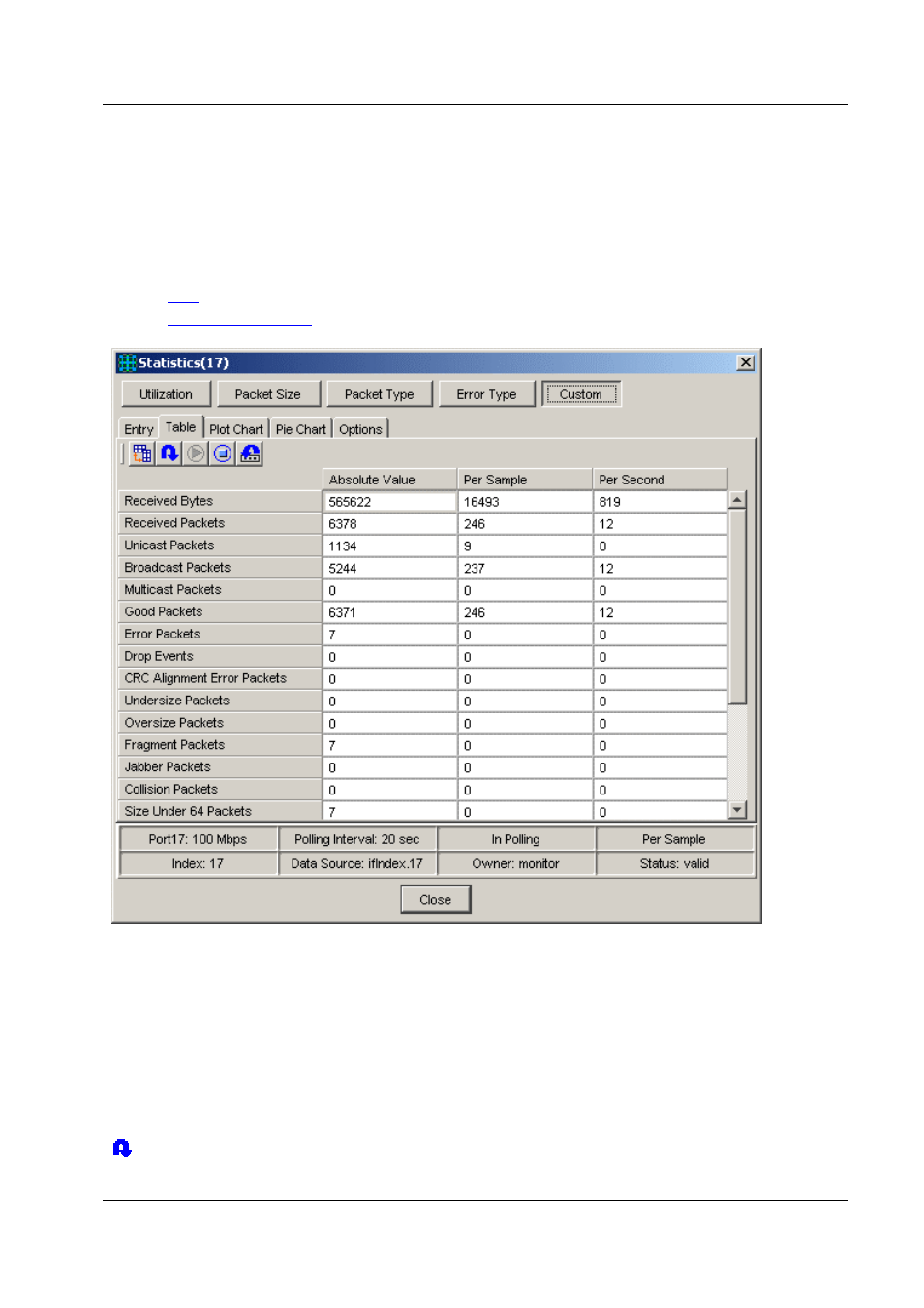Select the Broadcast Packets row label
The width and height of the screenshot is (924, 1308).
pyautogui.click(x=220, y=568)
